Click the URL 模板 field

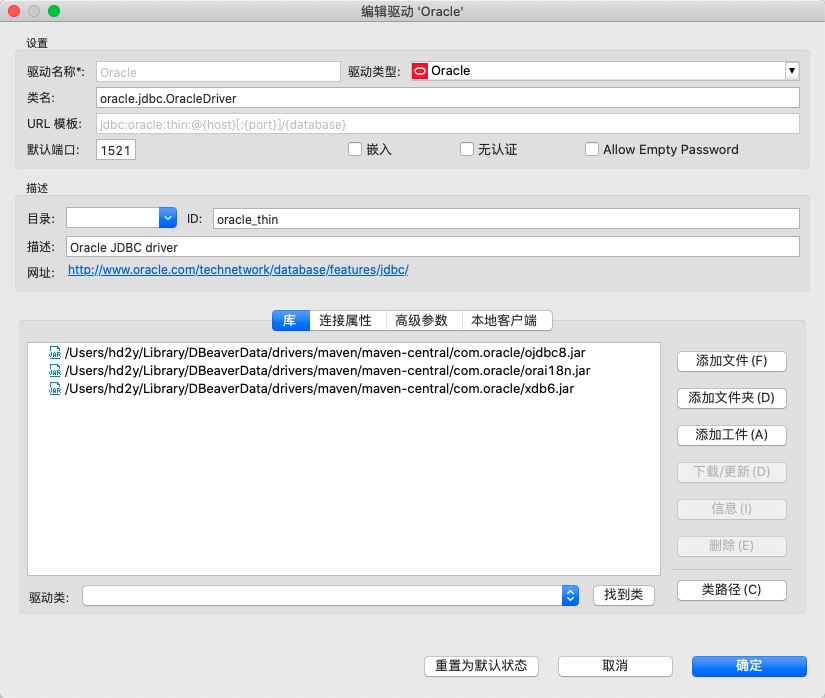(448, 124)
